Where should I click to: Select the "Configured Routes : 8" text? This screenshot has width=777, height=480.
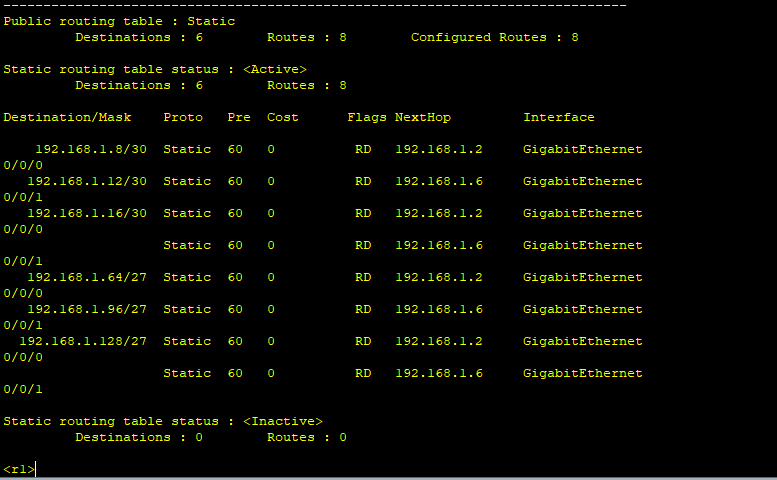pyautogui.click(x=495, y=37)
